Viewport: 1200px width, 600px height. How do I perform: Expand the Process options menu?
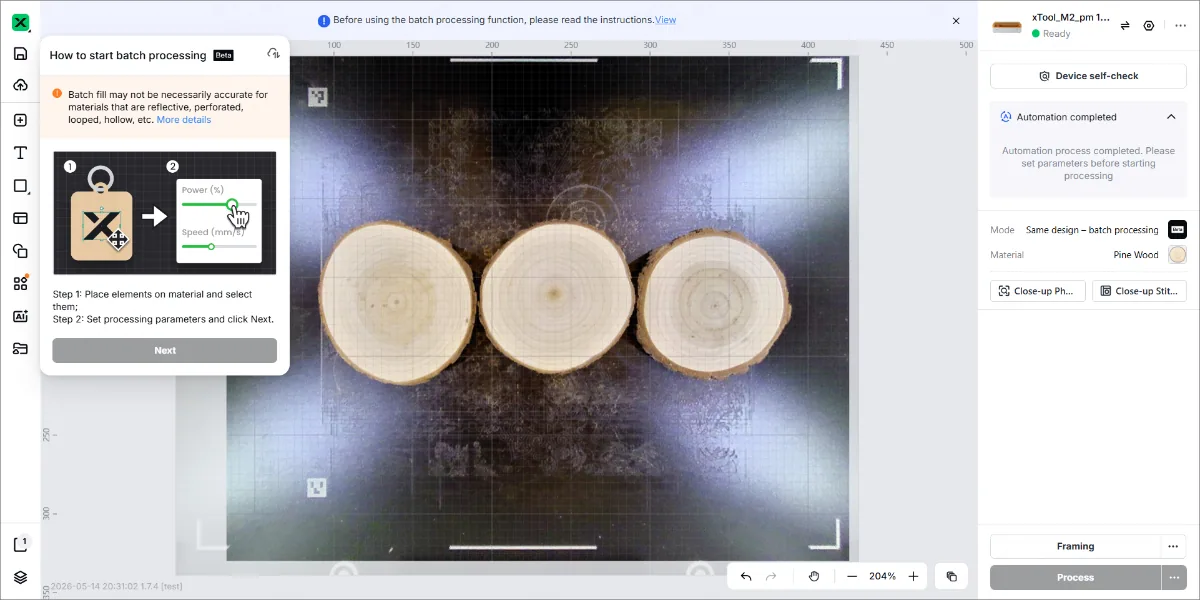pyautogui.click(x=1174, y=577)
